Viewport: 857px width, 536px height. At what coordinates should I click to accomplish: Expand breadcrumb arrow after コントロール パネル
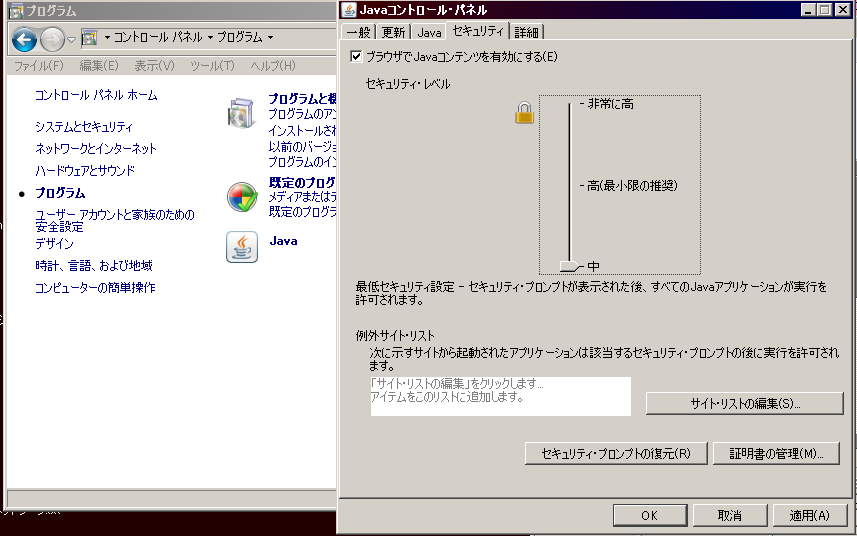click(x=211, y=38)
